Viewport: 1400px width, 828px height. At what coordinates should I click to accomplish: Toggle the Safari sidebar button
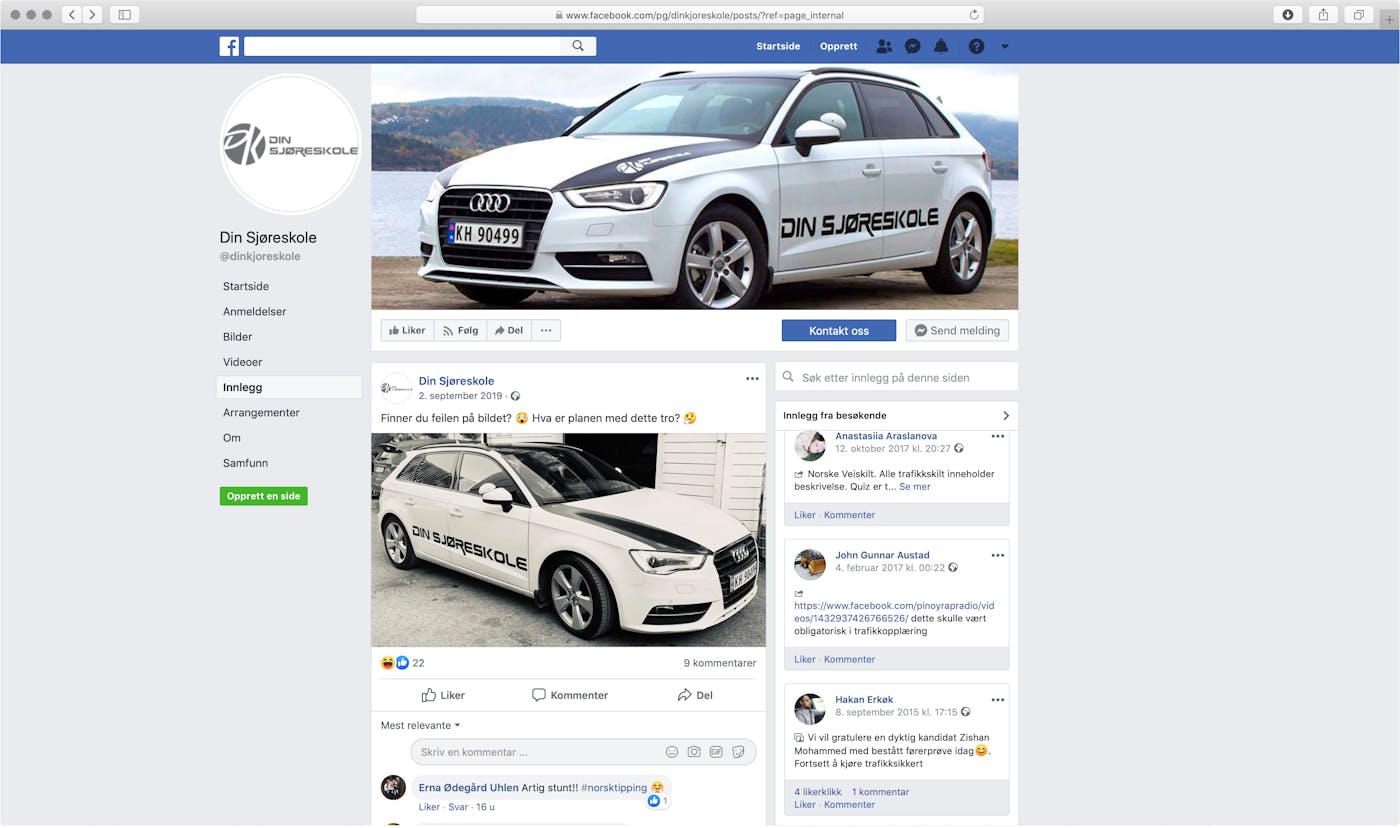(125, 14)
